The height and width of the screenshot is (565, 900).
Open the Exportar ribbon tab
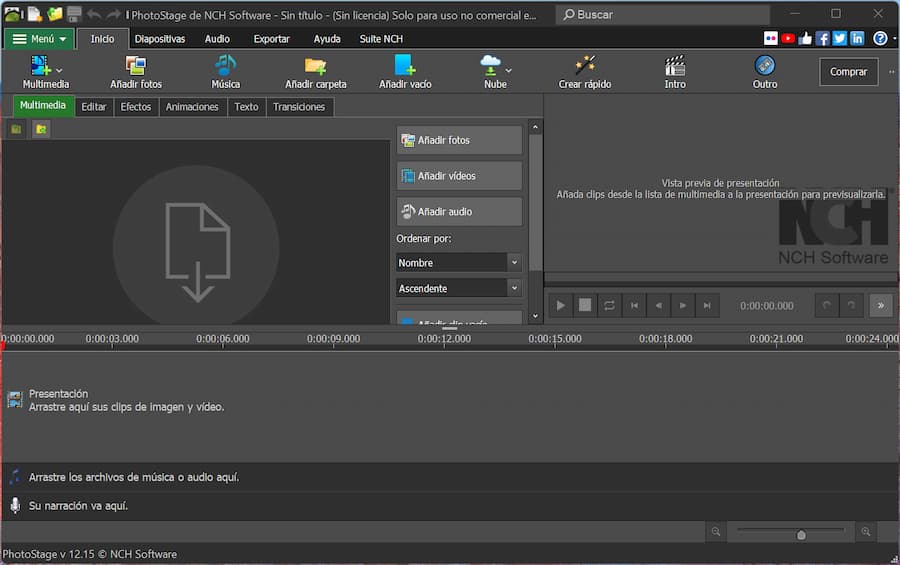(x=271, y=39)
